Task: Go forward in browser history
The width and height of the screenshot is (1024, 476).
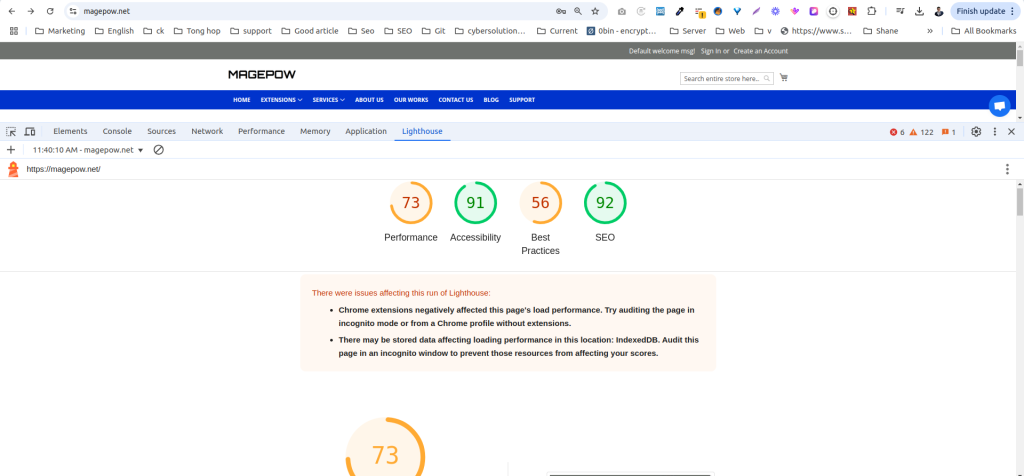Action: pos(31,11)
